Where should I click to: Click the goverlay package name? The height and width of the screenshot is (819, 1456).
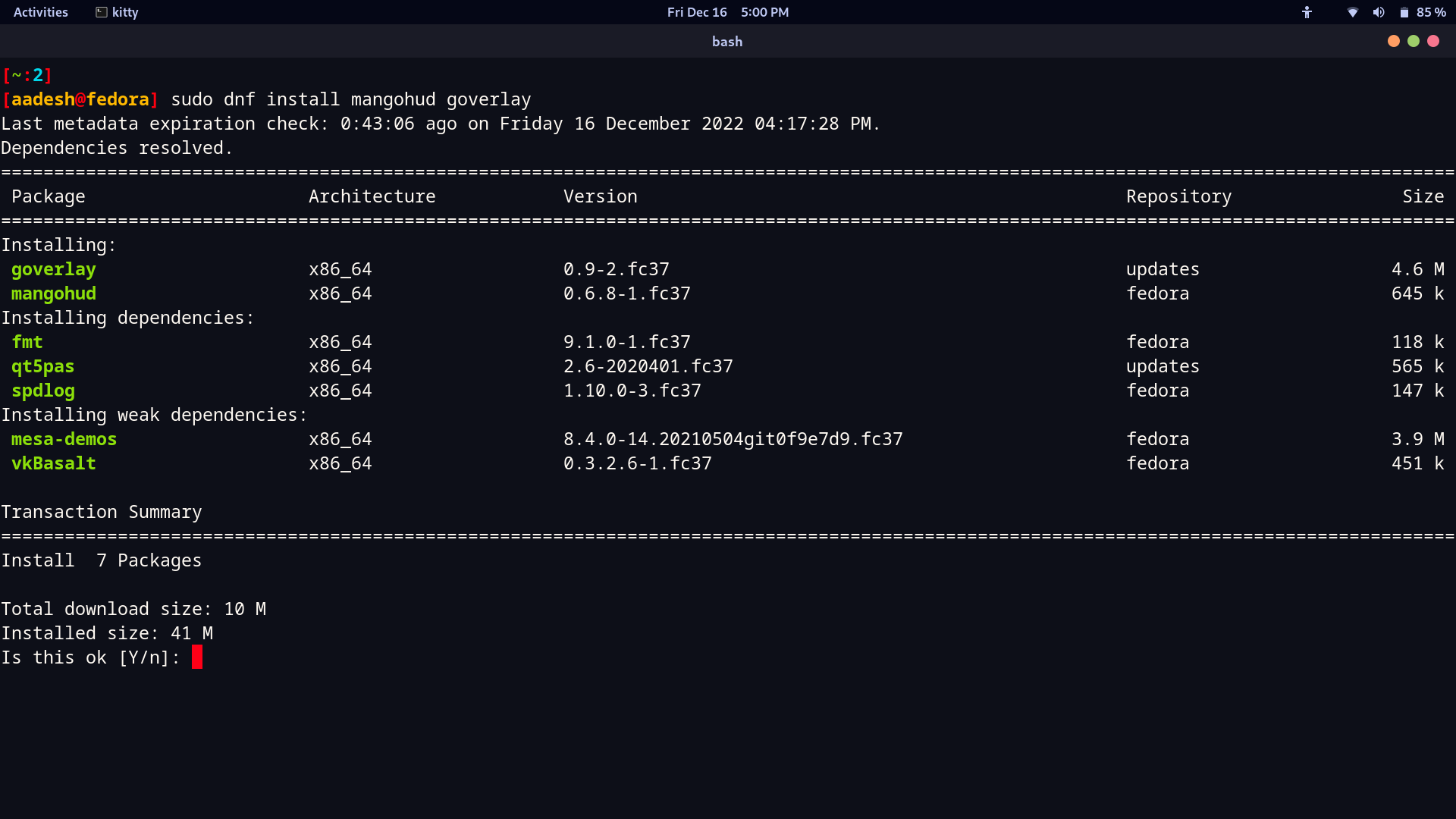tap(54, 269)
